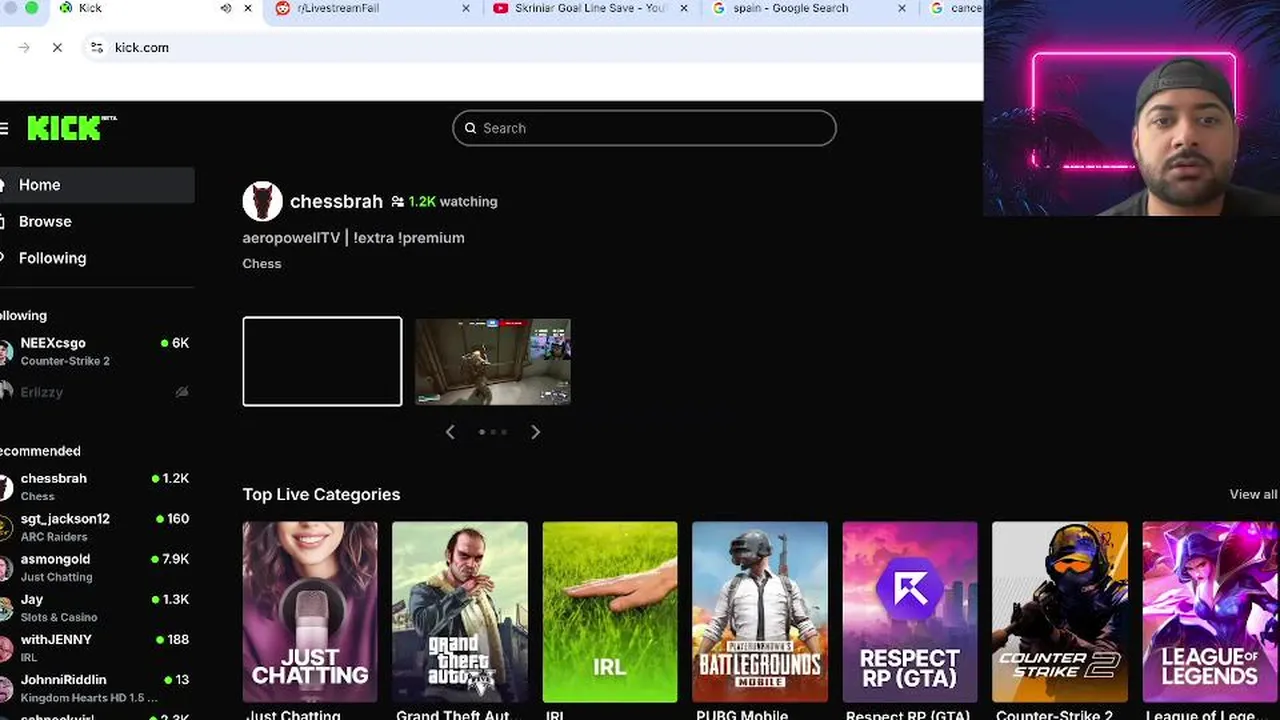
Task: Click Top Live Categories heading
Action: pos(321,494)
